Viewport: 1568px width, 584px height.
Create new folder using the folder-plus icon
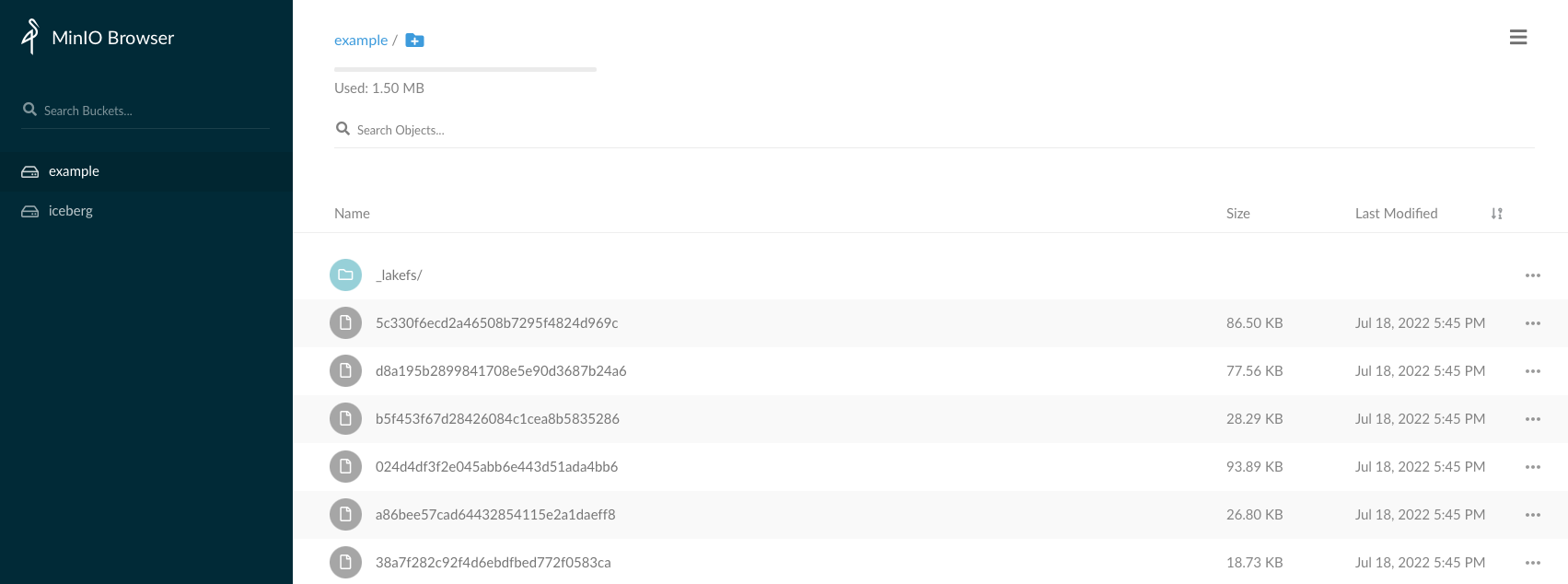coord(414,41)
